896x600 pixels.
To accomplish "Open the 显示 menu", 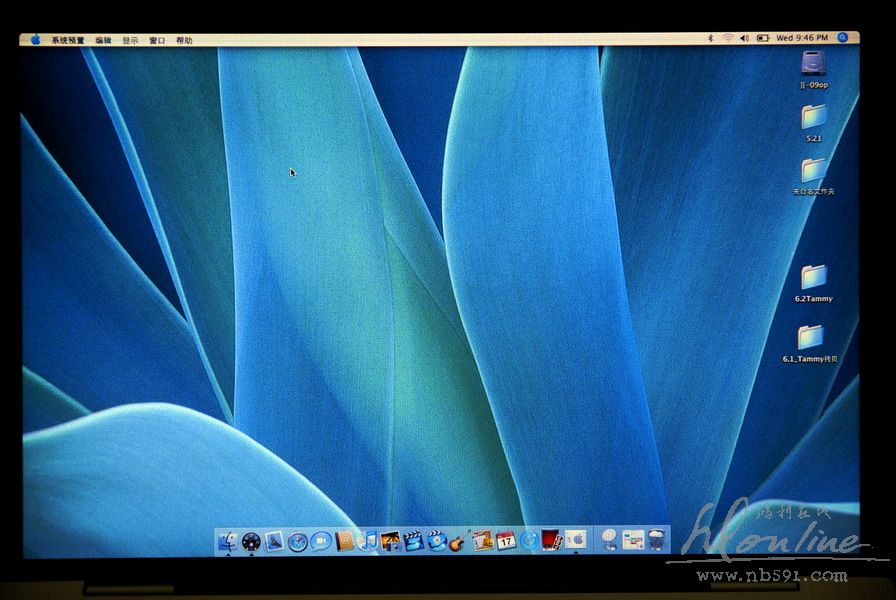I will [130, 41].
